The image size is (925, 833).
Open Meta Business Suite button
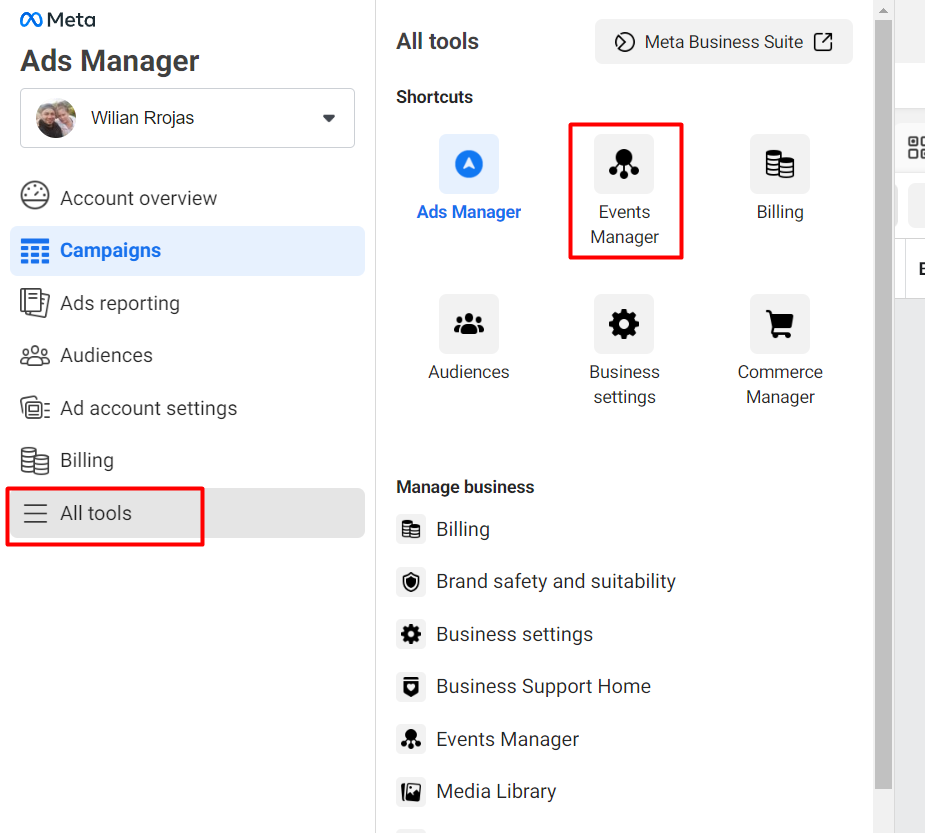723,42
